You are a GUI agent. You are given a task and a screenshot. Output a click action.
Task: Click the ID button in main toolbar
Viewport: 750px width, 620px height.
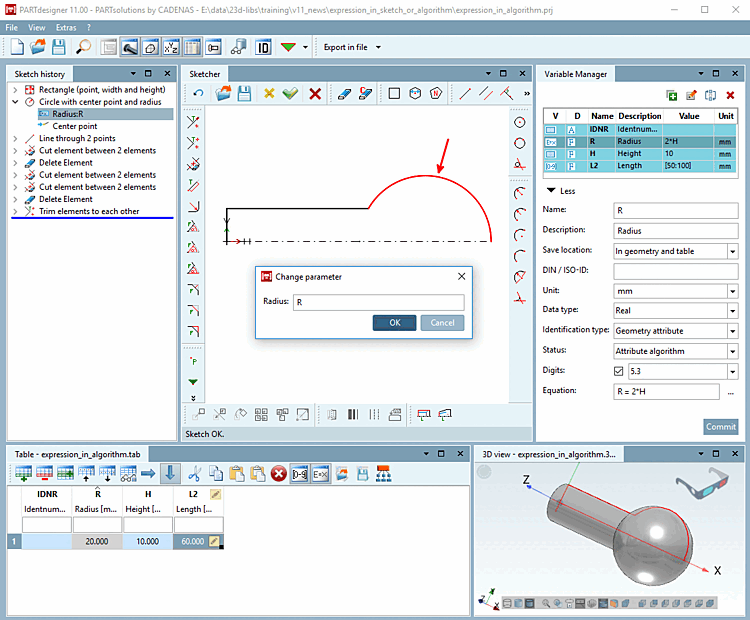pyautogui.click(x=263, y=47)
